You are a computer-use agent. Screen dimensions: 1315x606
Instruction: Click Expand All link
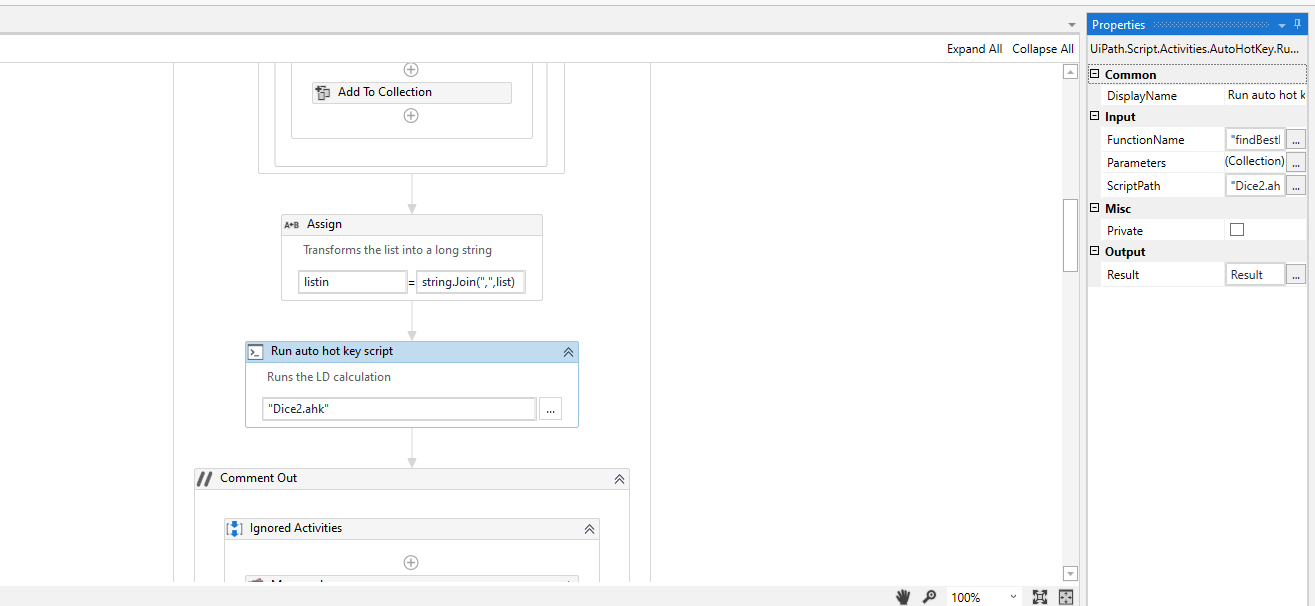point(974,49)
